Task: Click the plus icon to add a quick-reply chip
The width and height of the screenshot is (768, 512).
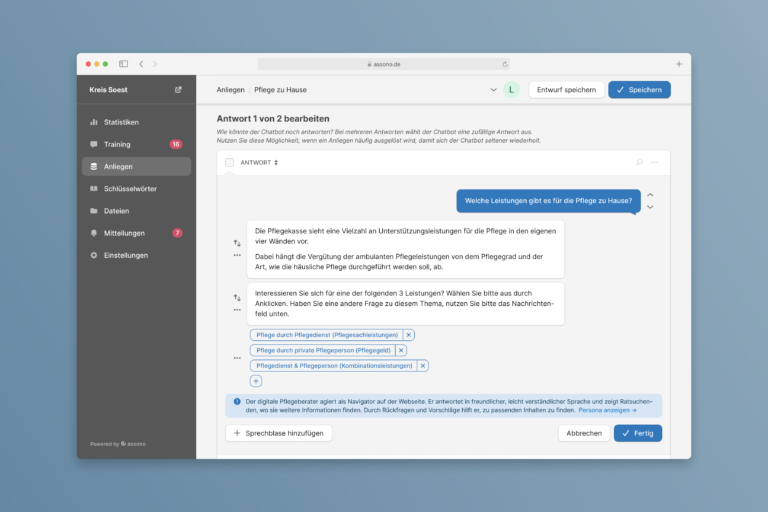Action: click(256, 381)
